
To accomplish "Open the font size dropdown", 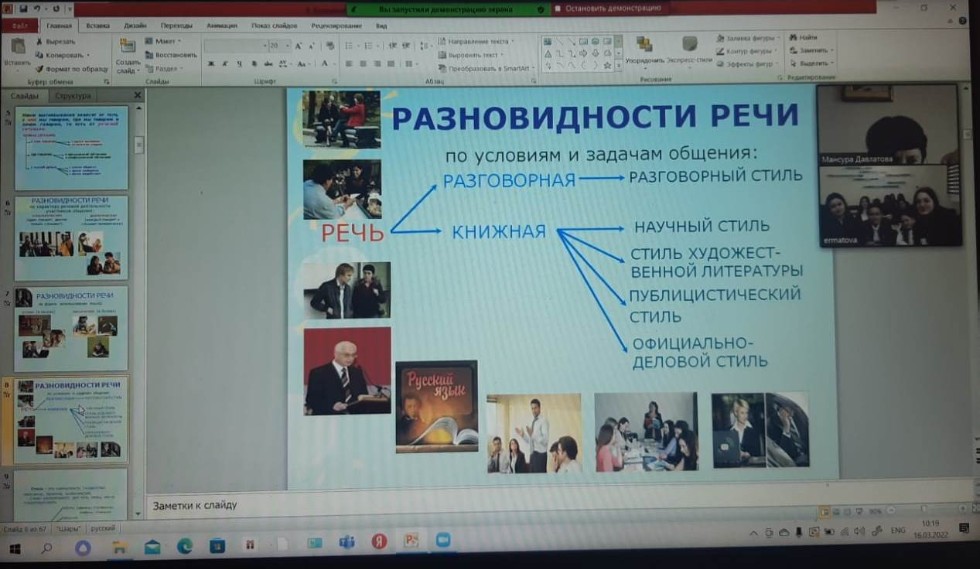I will tap(287, 45).
